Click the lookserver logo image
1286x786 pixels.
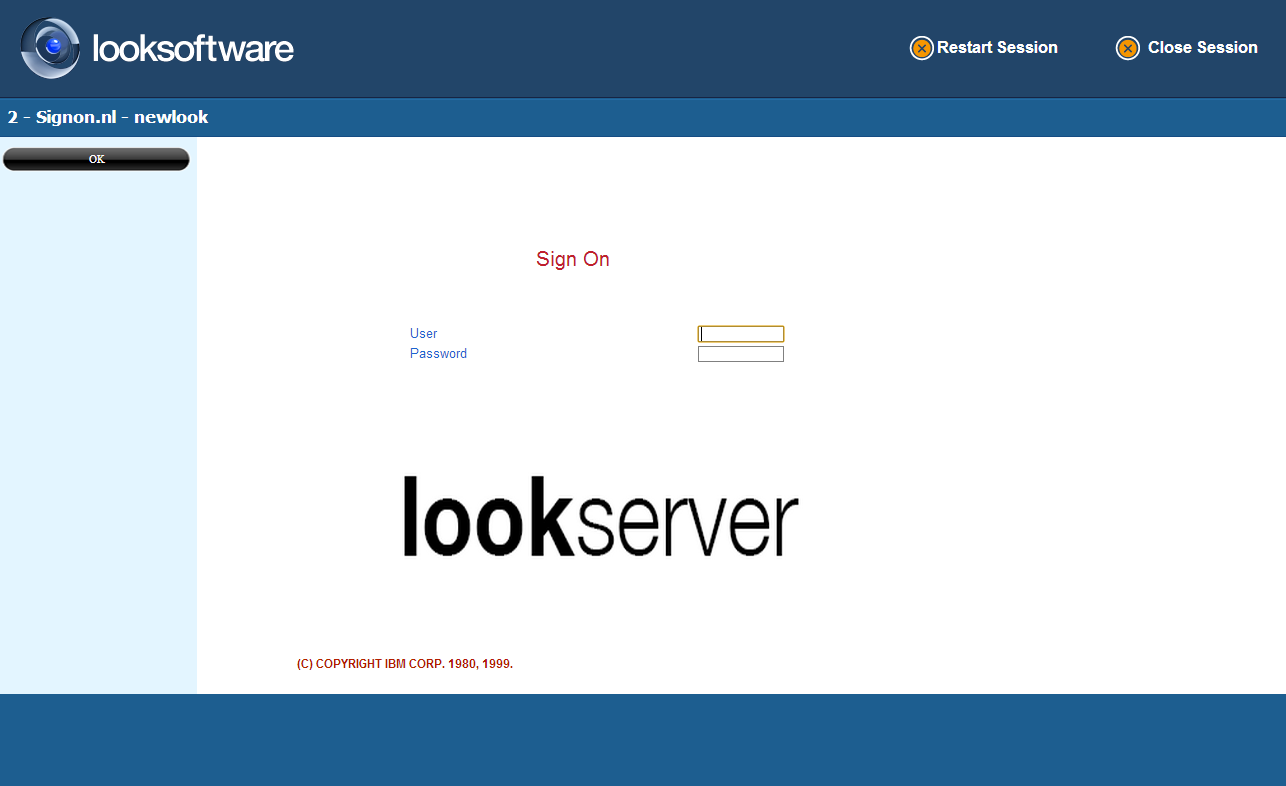click(600, 516)
